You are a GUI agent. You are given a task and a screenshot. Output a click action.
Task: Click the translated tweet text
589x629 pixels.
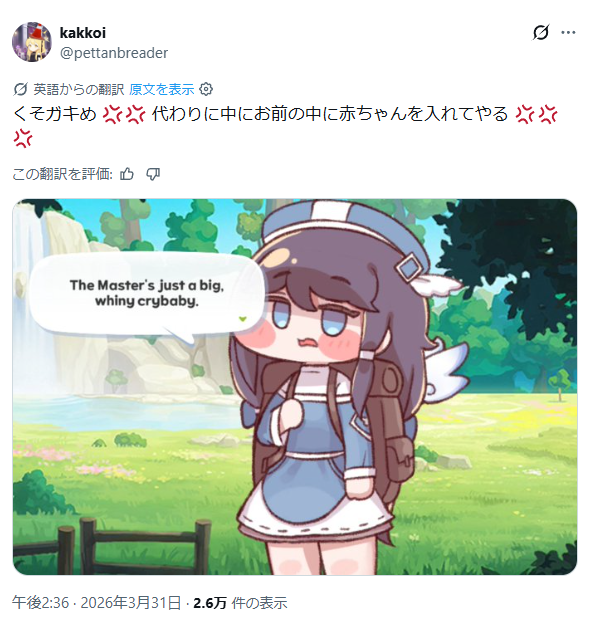coord(285,126)
